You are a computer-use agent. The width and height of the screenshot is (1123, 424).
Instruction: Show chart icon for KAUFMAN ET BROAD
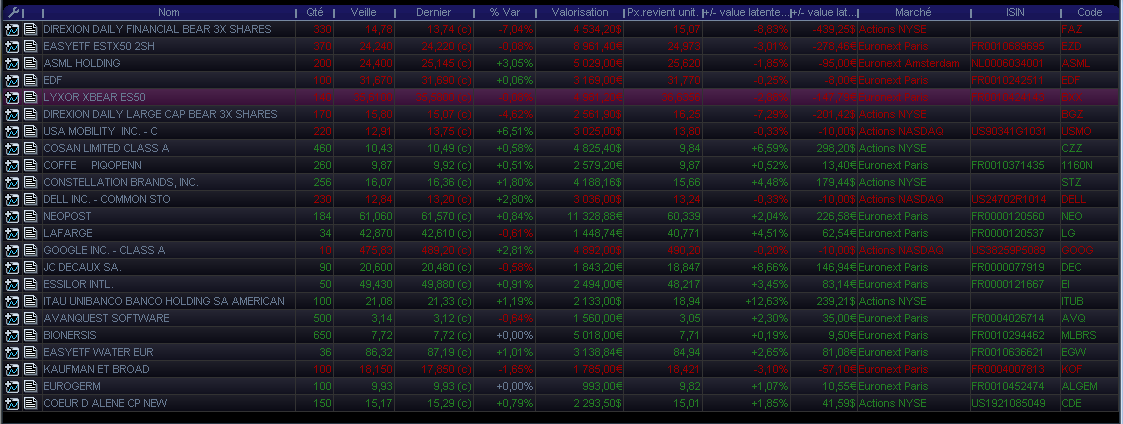pyautogui.click(x=12, y=370)
